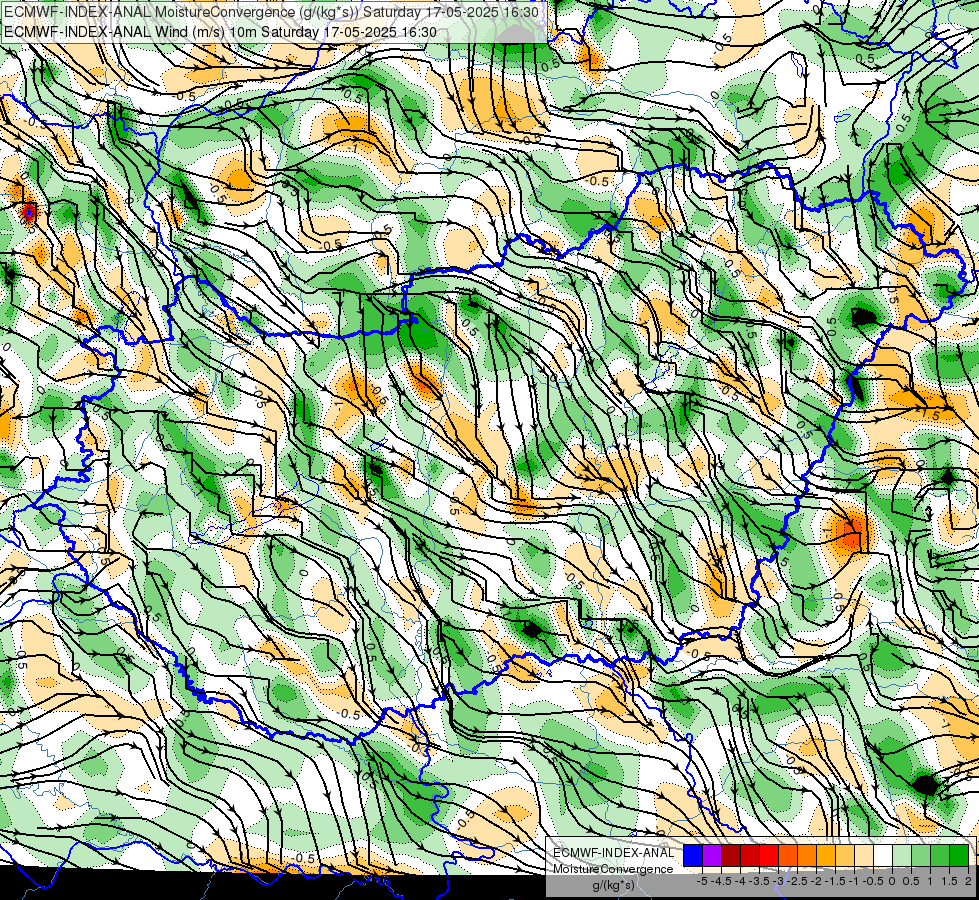
Task: Click the '2' tick at the legend end
Action: [968, 881]
